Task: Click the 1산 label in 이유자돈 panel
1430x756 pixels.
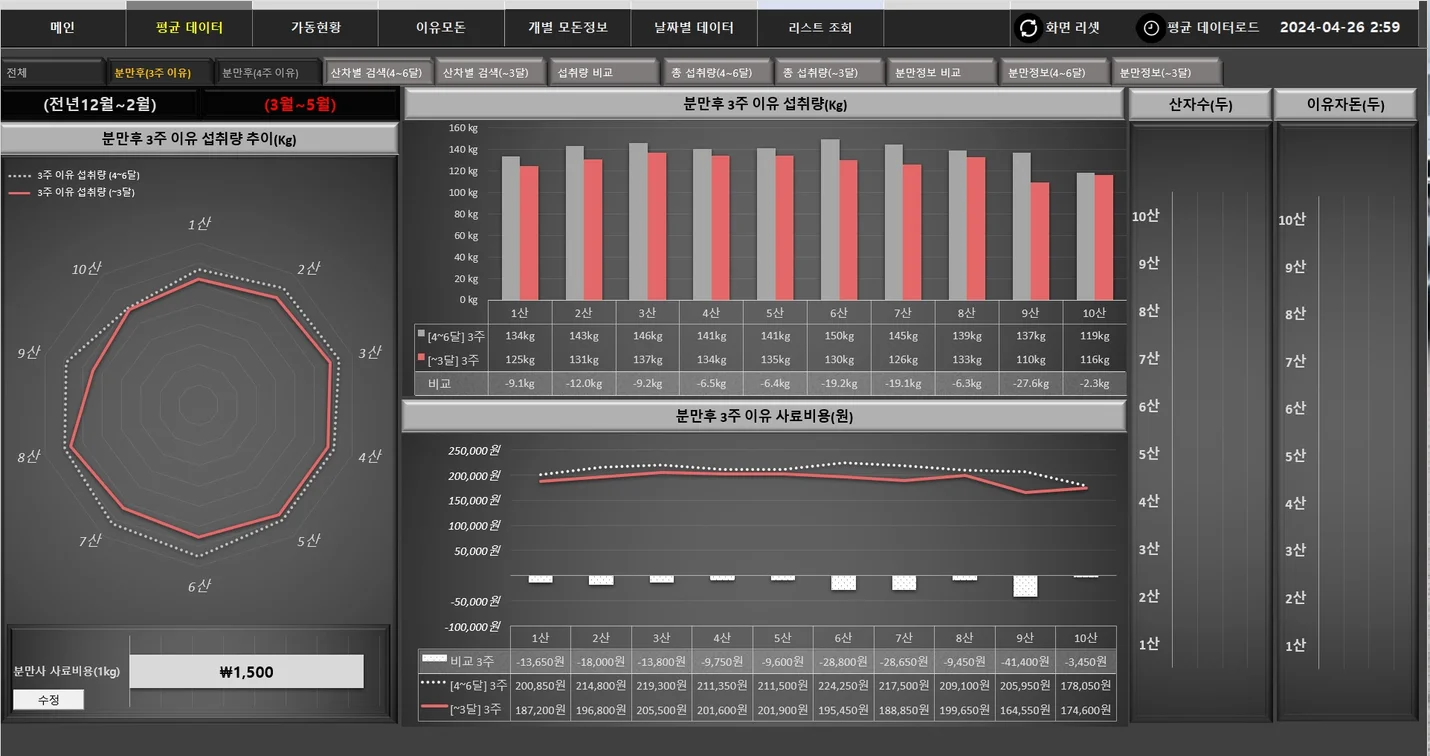Action: tap(1295, 645)
